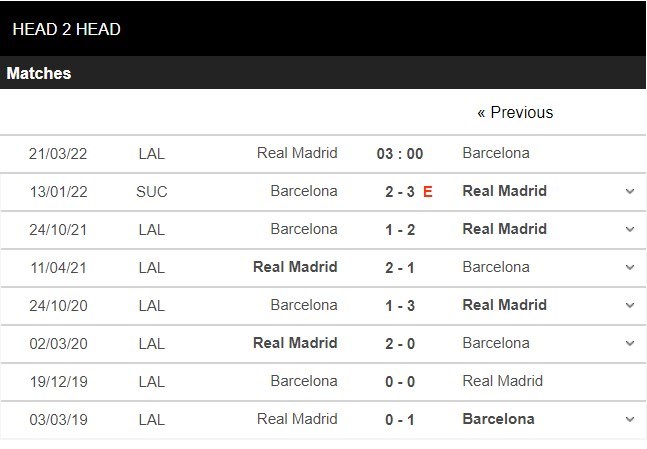
Task: Expand the 24/10/20 match row chevron
Action: pos(630,305)
